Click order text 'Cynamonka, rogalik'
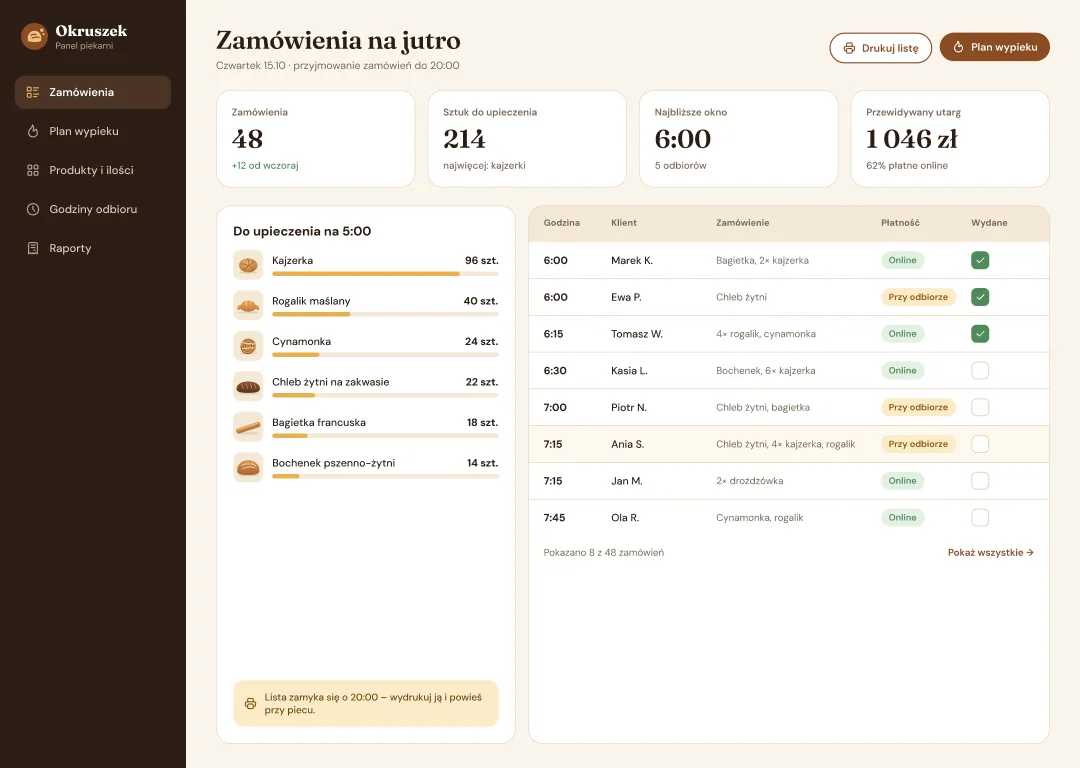Viewport: 1080px width, 768px height. coord(759,518)
